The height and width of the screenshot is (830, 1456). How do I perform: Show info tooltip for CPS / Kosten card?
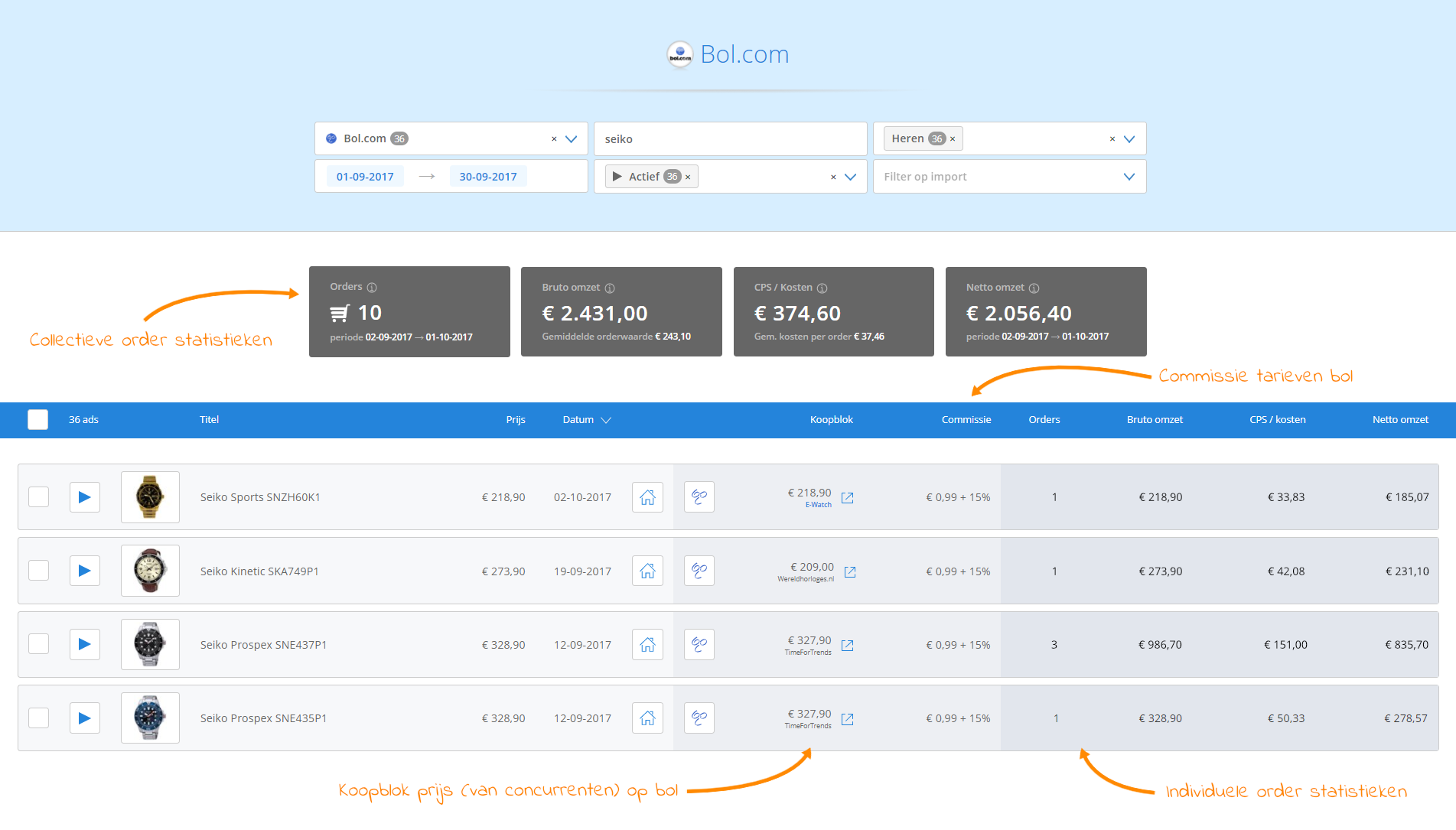pyautogui.click(x=822, y=288)
